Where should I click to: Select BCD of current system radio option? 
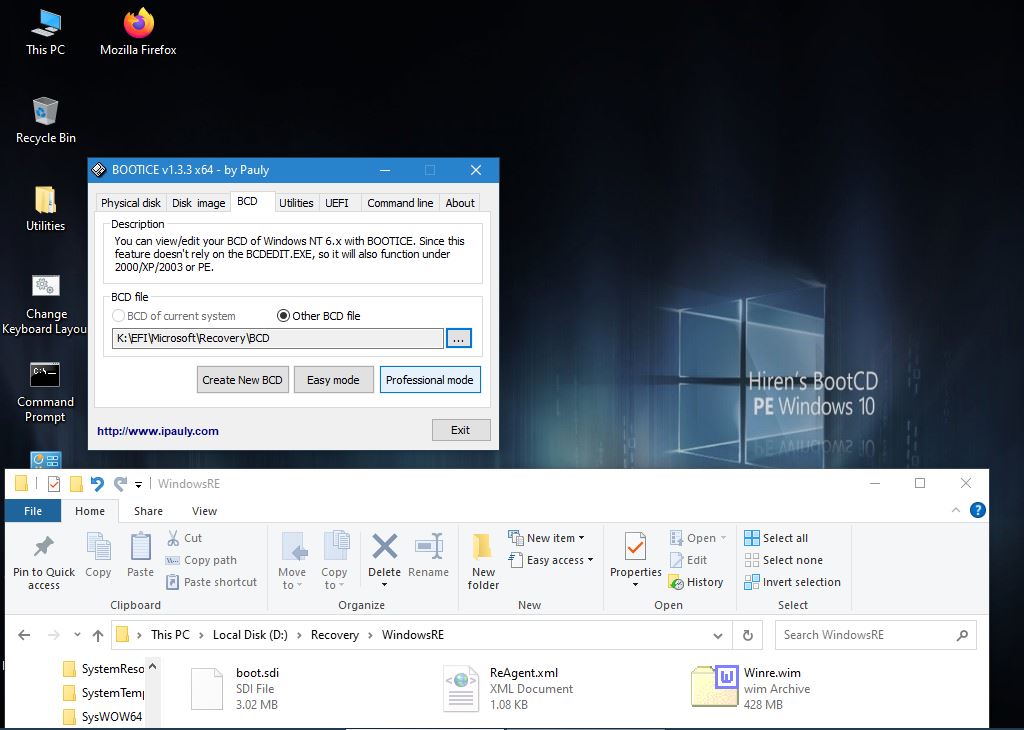[x=119, y=316]
